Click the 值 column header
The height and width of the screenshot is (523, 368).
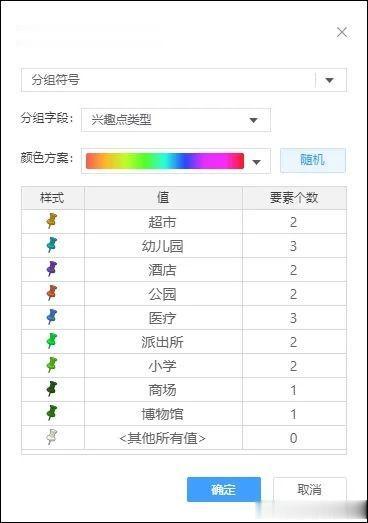pos(163,198)
